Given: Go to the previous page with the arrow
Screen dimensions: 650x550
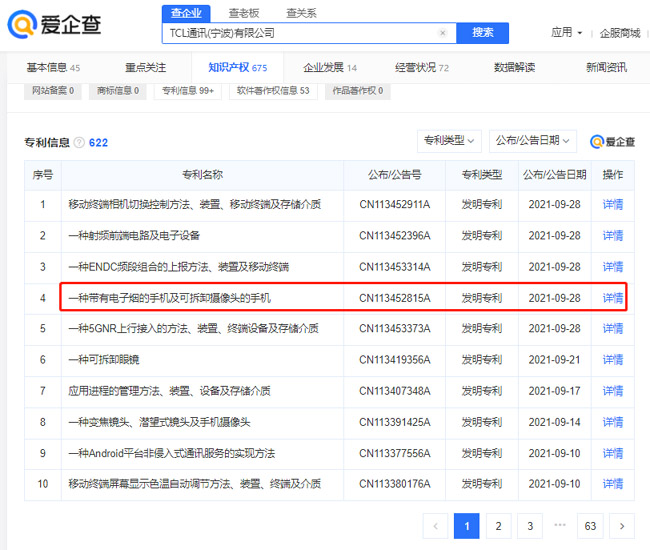Looking at the screenshot, I should coord(435,526).
